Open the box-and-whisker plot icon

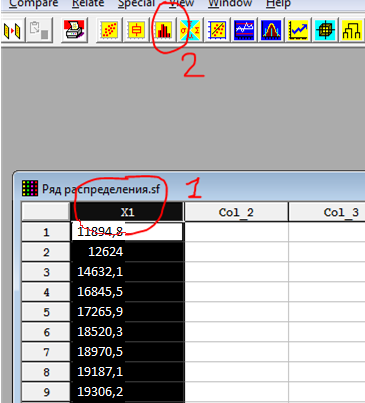tap(136, 30)
